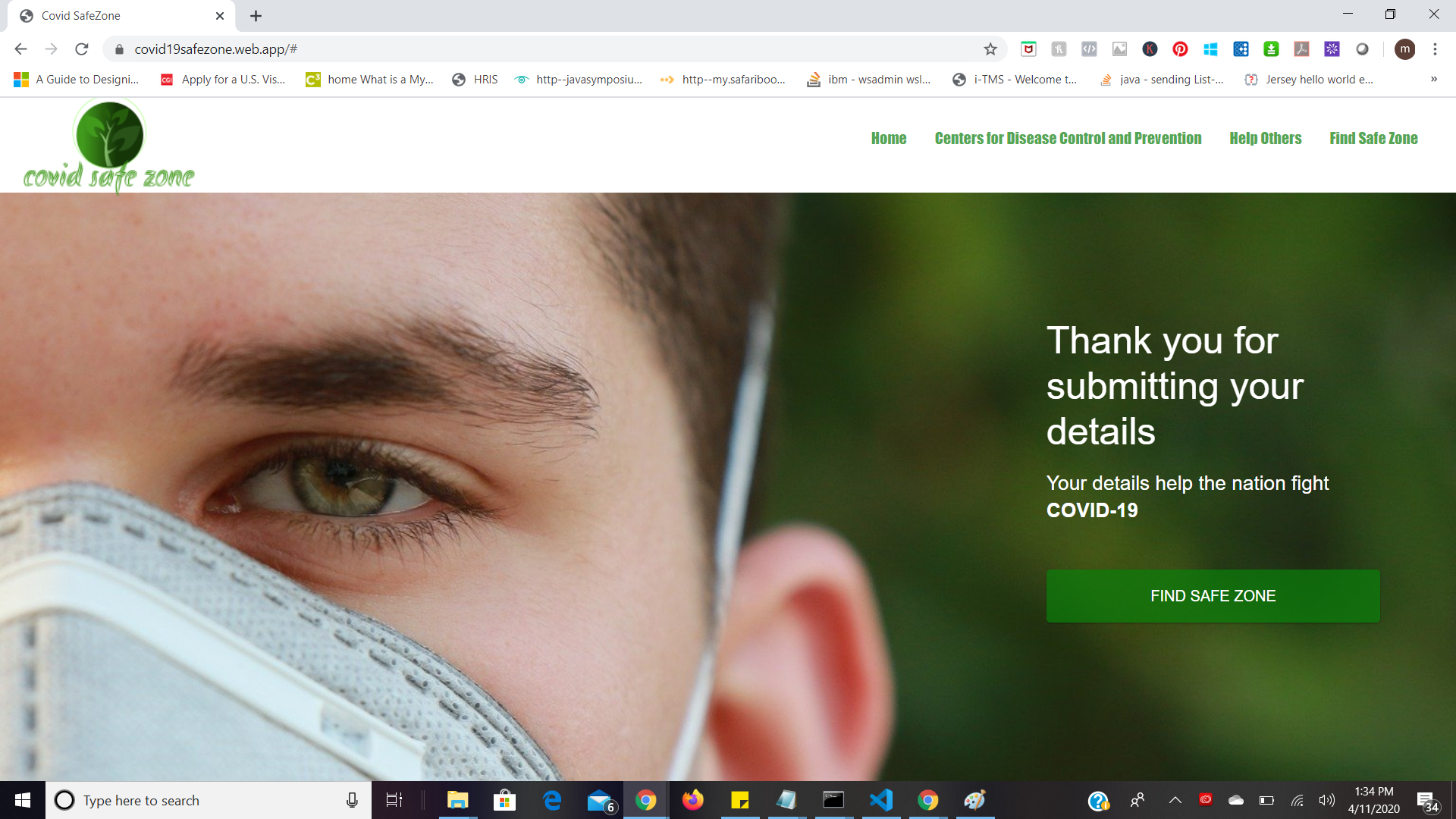Open Sticky Notes from the taskbar
This screenshot has width=1456, height=819.
tap(739, 800)
